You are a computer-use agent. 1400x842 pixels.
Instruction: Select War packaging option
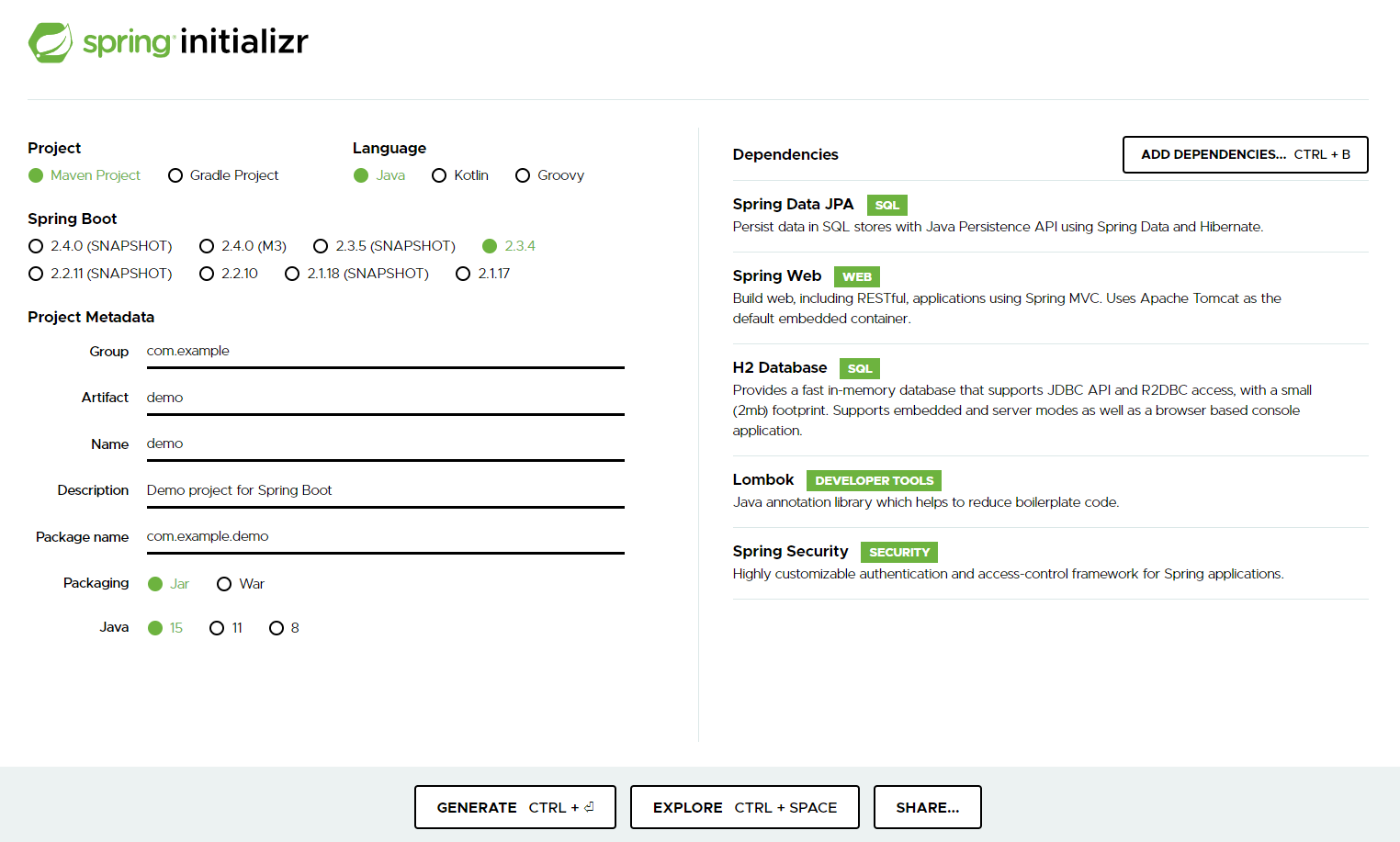(241, 584)
